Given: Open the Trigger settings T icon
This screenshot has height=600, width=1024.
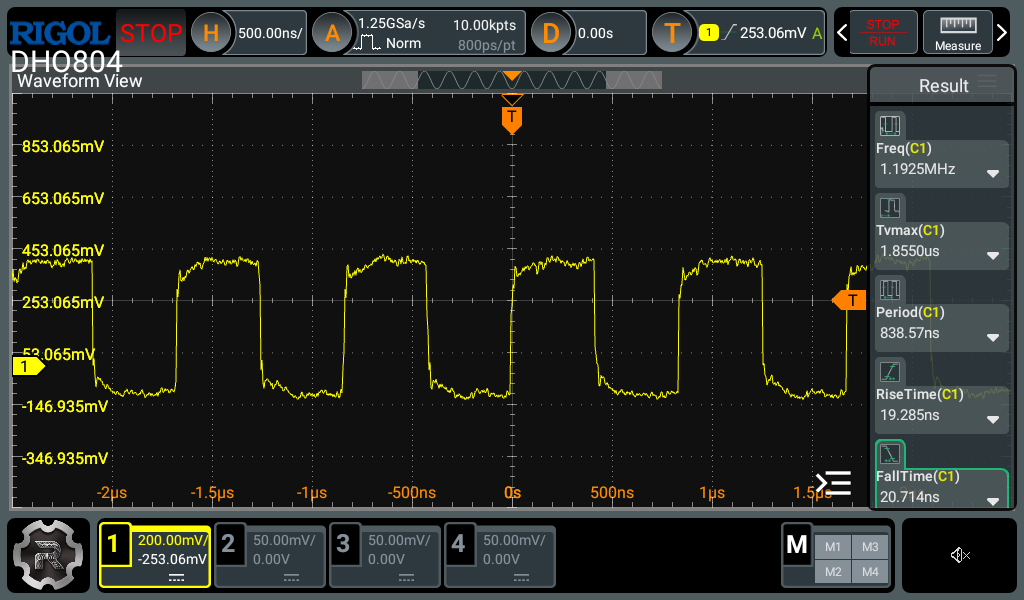Looking at the screenshot, I should click(x=673, y=33).
